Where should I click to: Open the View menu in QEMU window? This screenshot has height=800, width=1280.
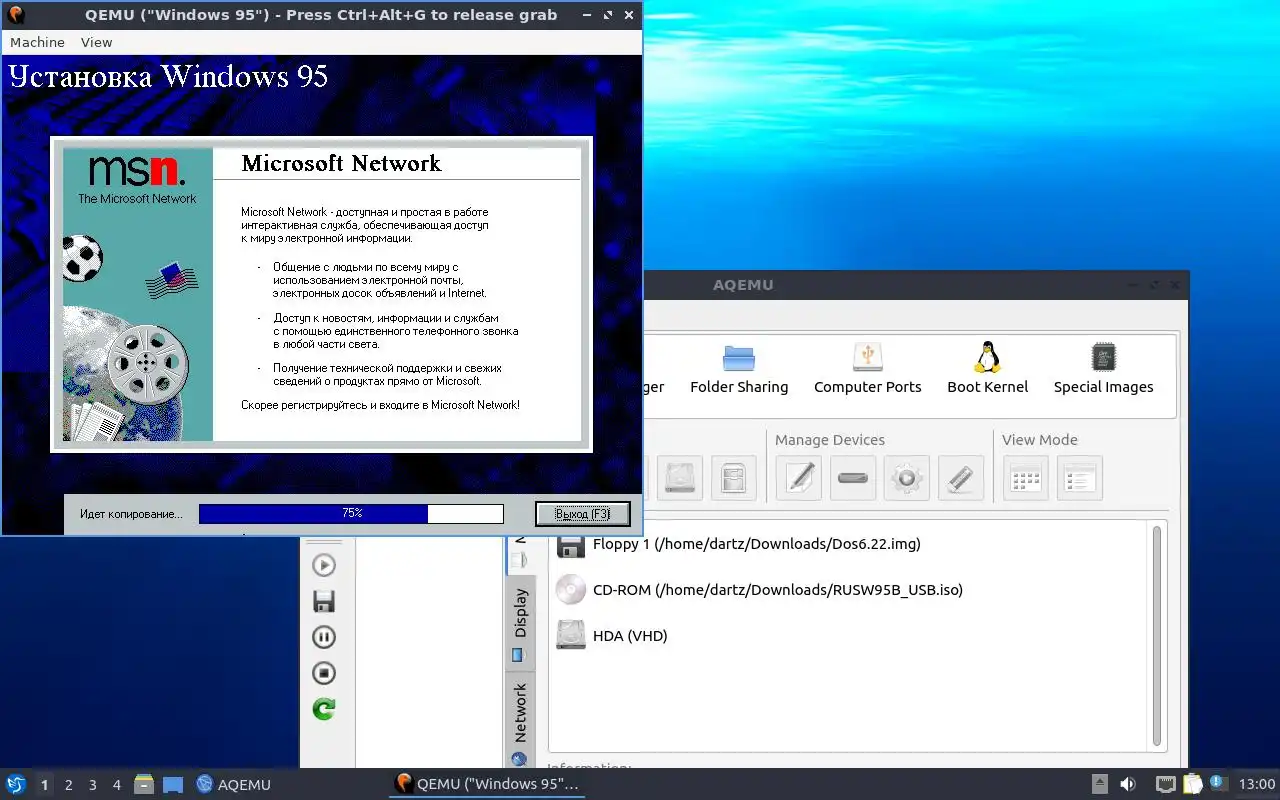coord(97,42)
